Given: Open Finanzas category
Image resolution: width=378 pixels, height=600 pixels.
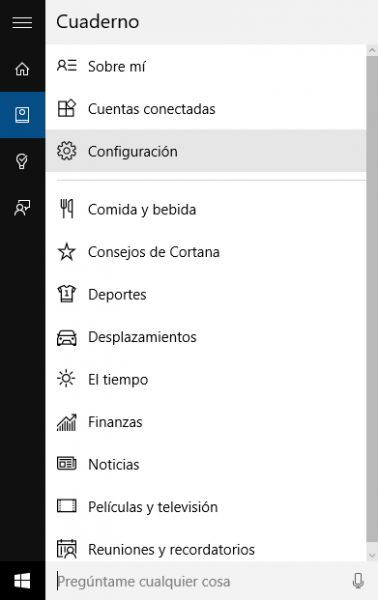Looking at the screenshot, I should point(206,422).
